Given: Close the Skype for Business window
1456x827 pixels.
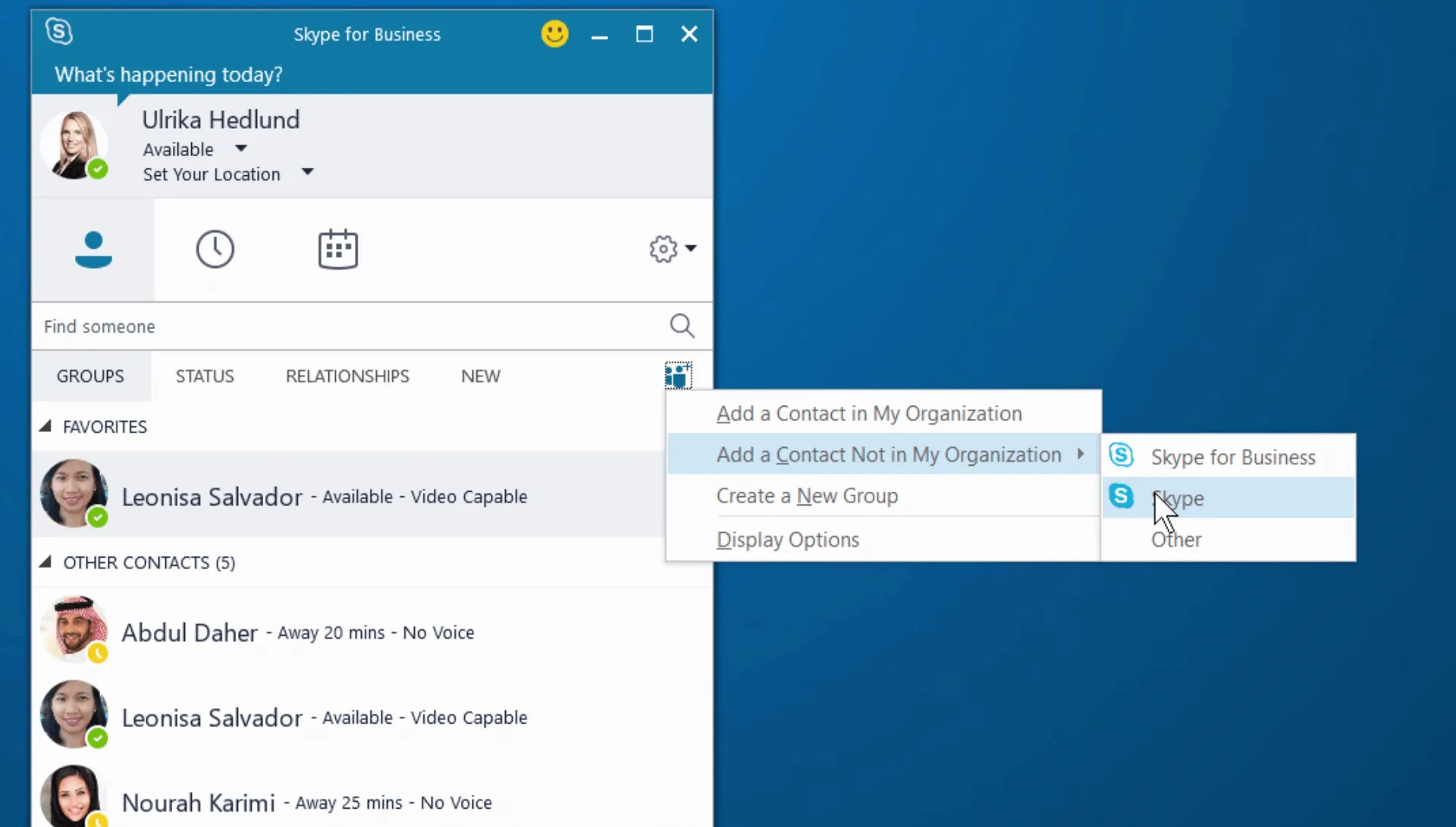Looking at the screenshot, I should tap(689, 34).
